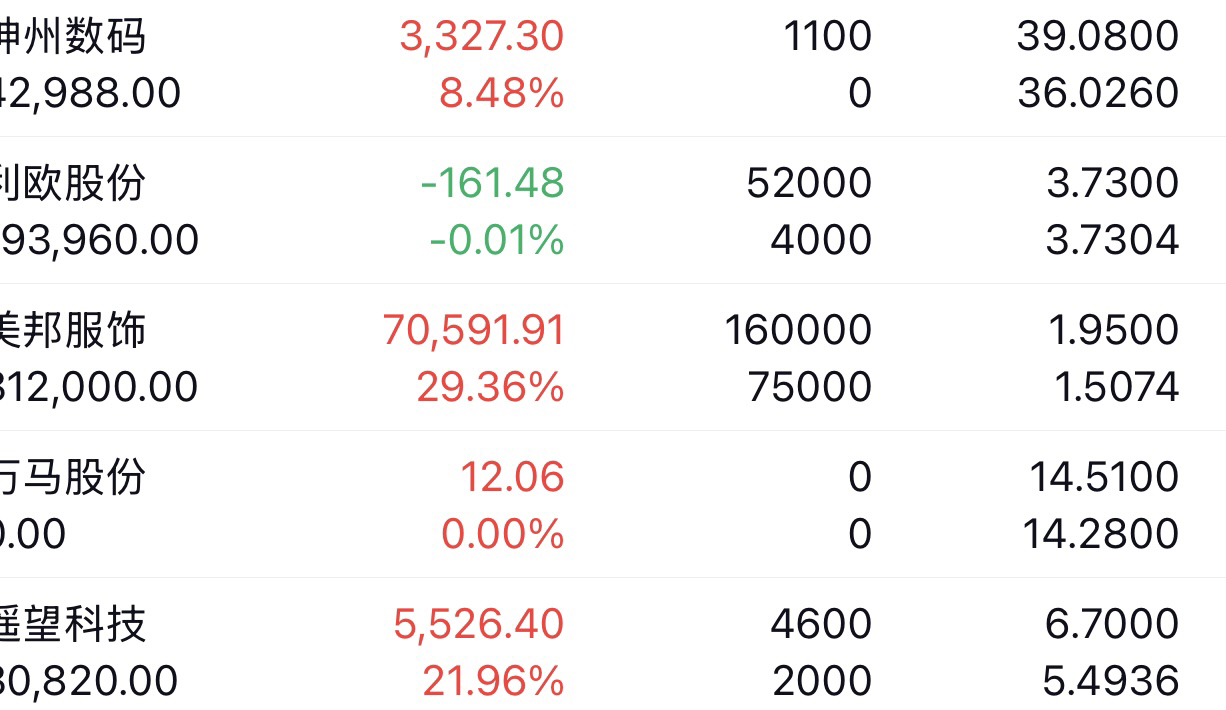This screenshot has height=710, width=1226.
Task: Click the 160000 holding quantity
Action: point(798,330)
